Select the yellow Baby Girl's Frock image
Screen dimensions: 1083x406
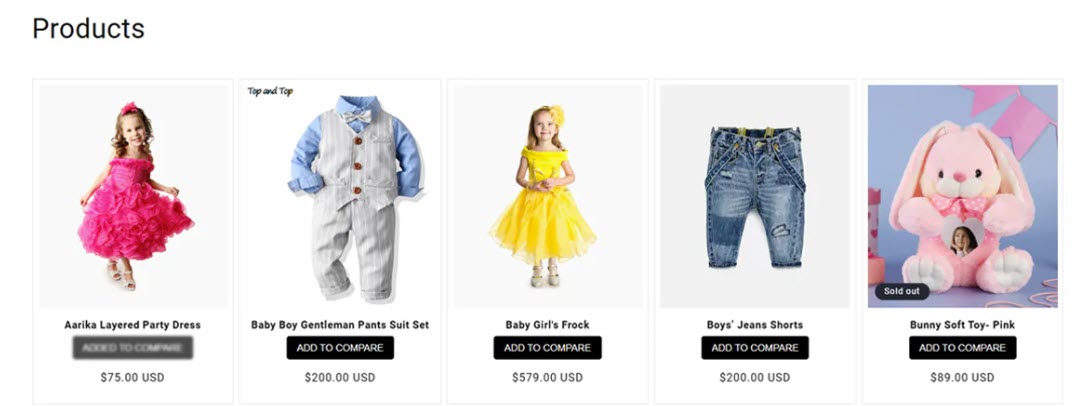[x=547, y=196]
